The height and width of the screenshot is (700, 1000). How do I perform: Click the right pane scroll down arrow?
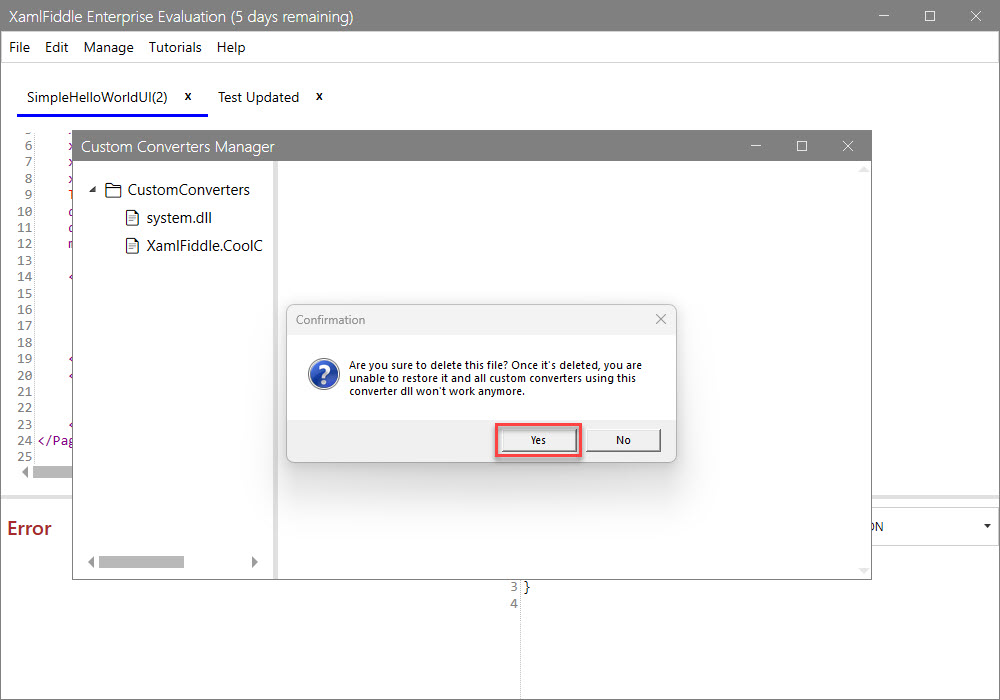tap(864, 571)
